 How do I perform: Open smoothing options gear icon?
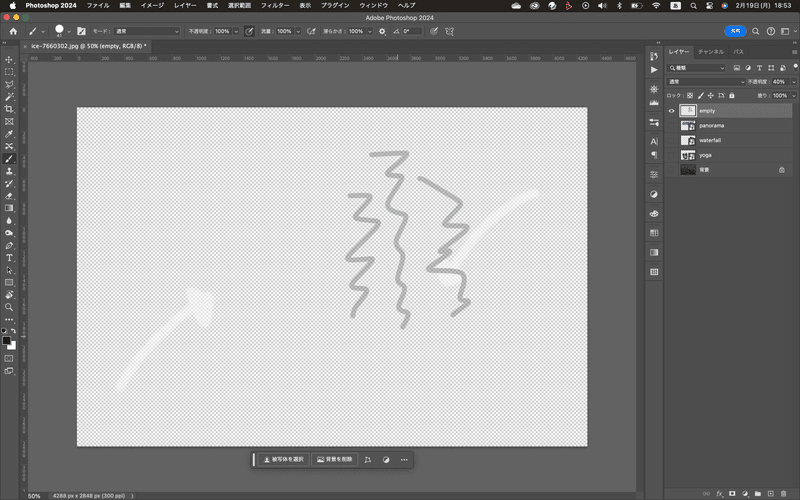pos(382,31)
